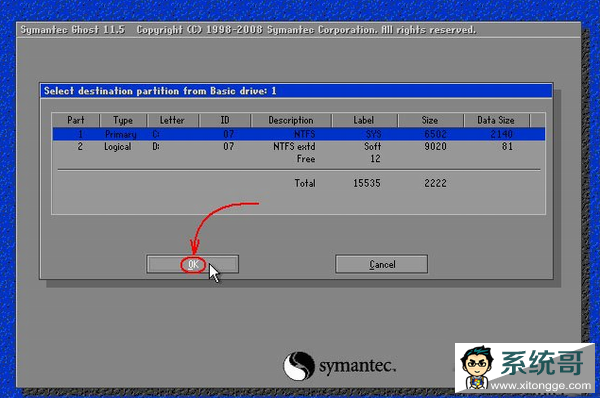The height and width of the screenshot is (398, 600).
Task: Click the xitongge cartoon mascot icon
Action: 477,367
